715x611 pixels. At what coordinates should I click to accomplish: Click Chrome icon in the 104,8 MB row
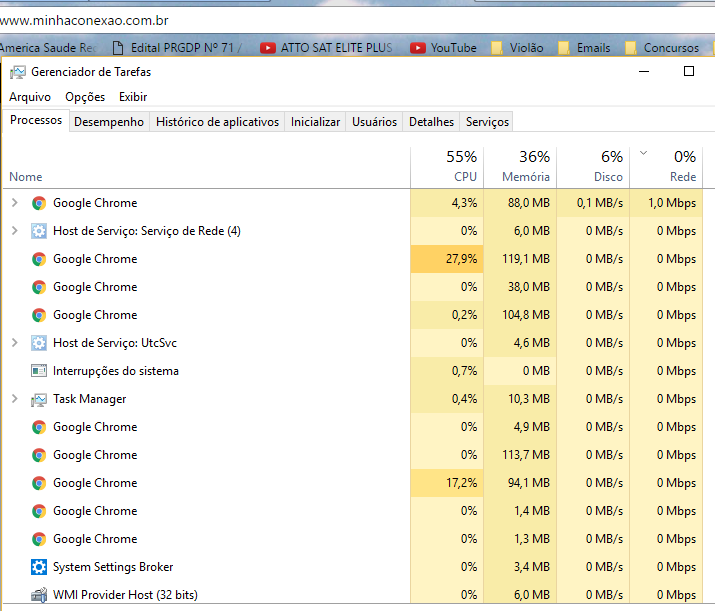(x=39, y=315)
